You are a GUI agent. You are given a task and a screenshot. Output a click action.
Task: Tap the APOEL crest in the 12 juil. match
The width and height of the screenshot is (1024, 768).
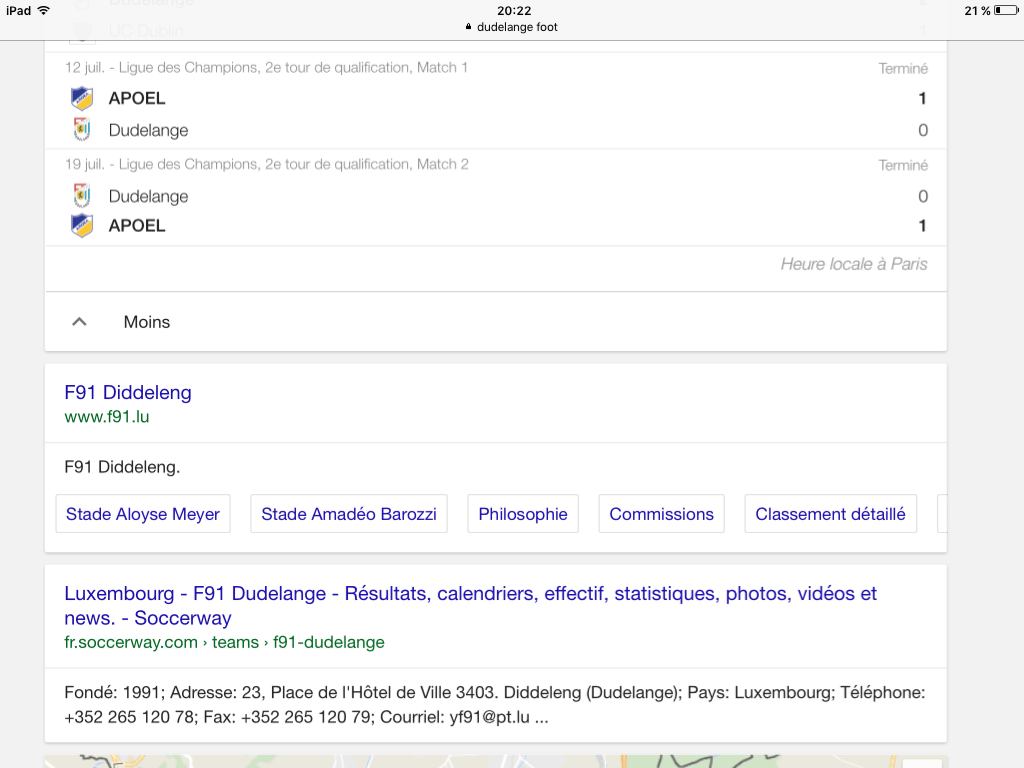tap(81, 98)
